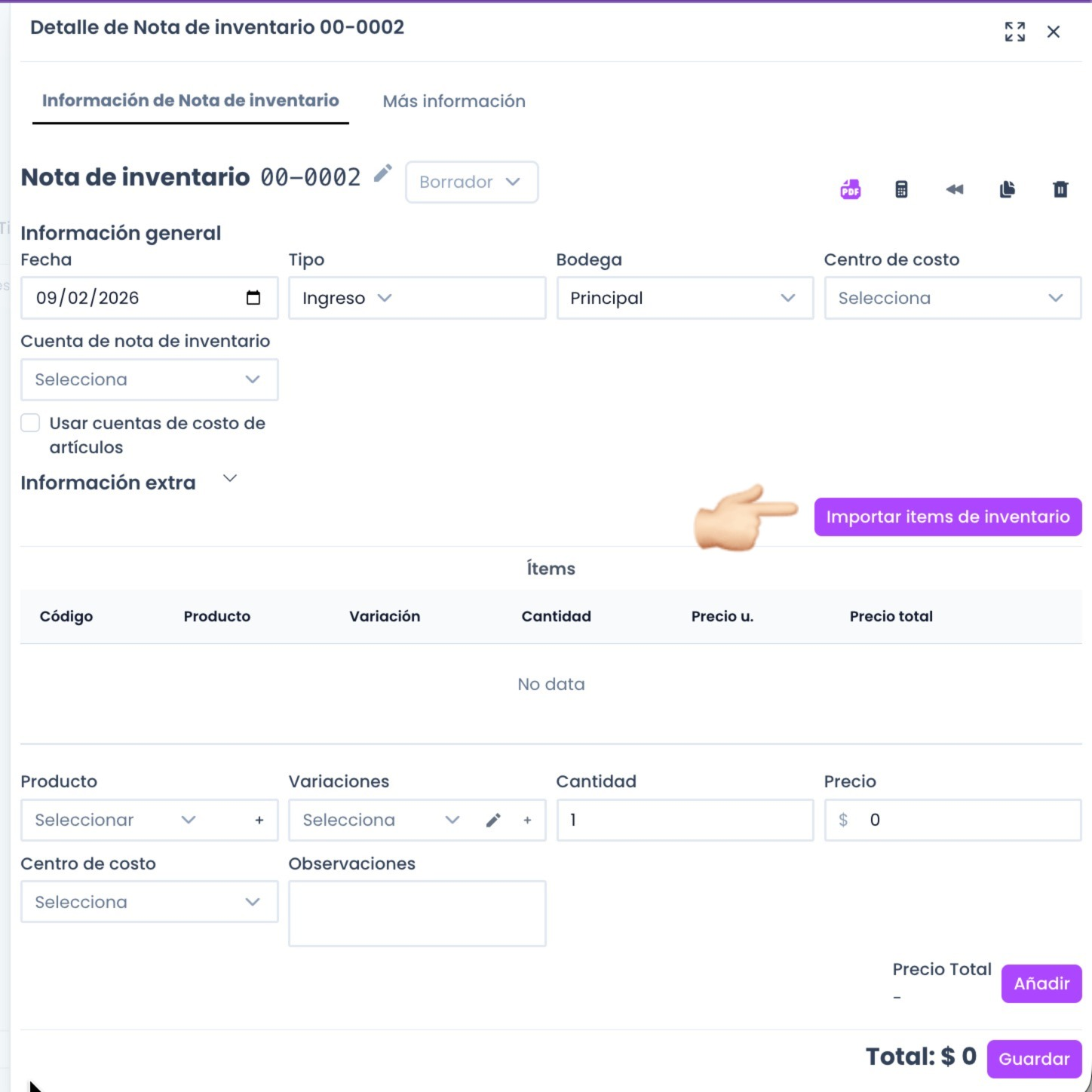Open the calculator icon for the note
The width and height of the screenshot is (1092, 1092).
pyautogui.click(x=902, y=189)
